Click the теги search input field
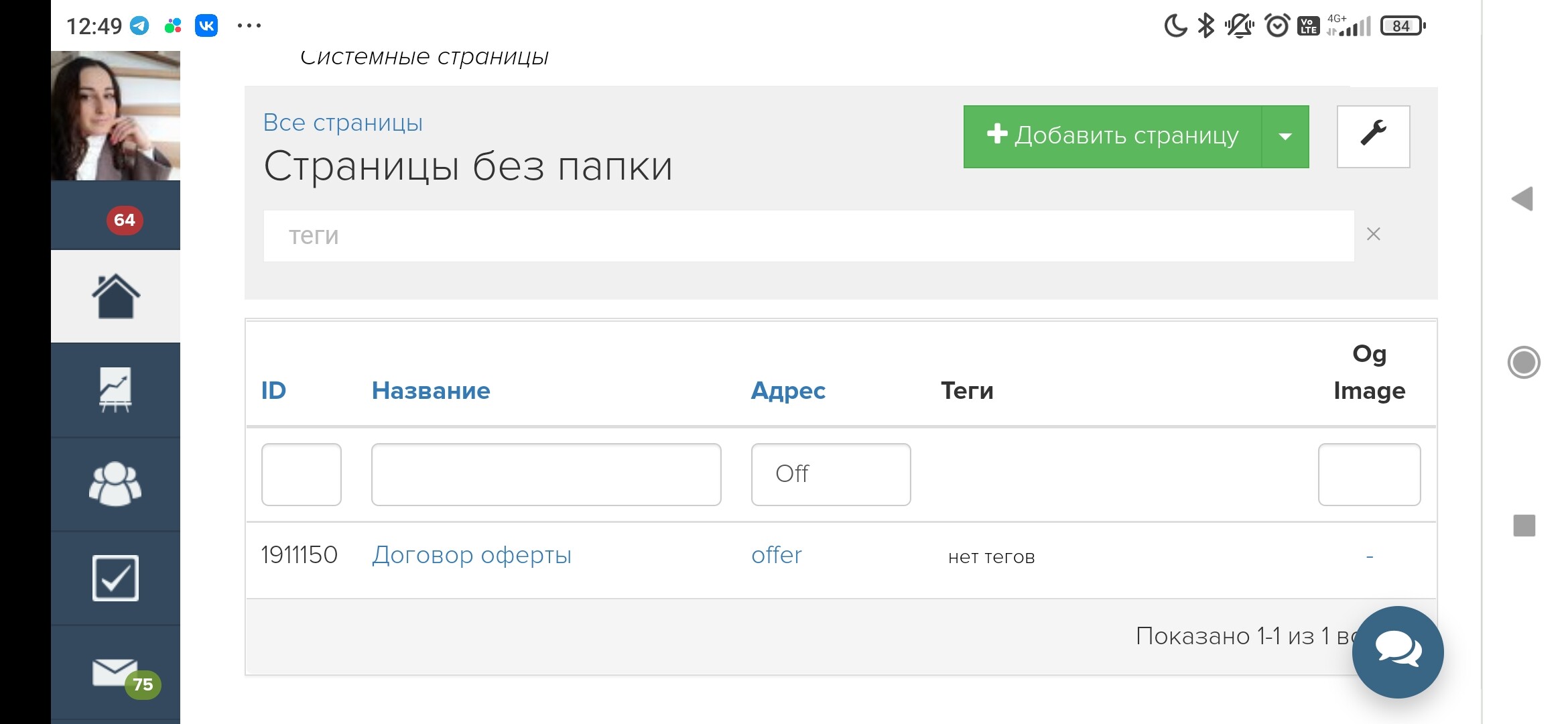 (x=808, y=236)
